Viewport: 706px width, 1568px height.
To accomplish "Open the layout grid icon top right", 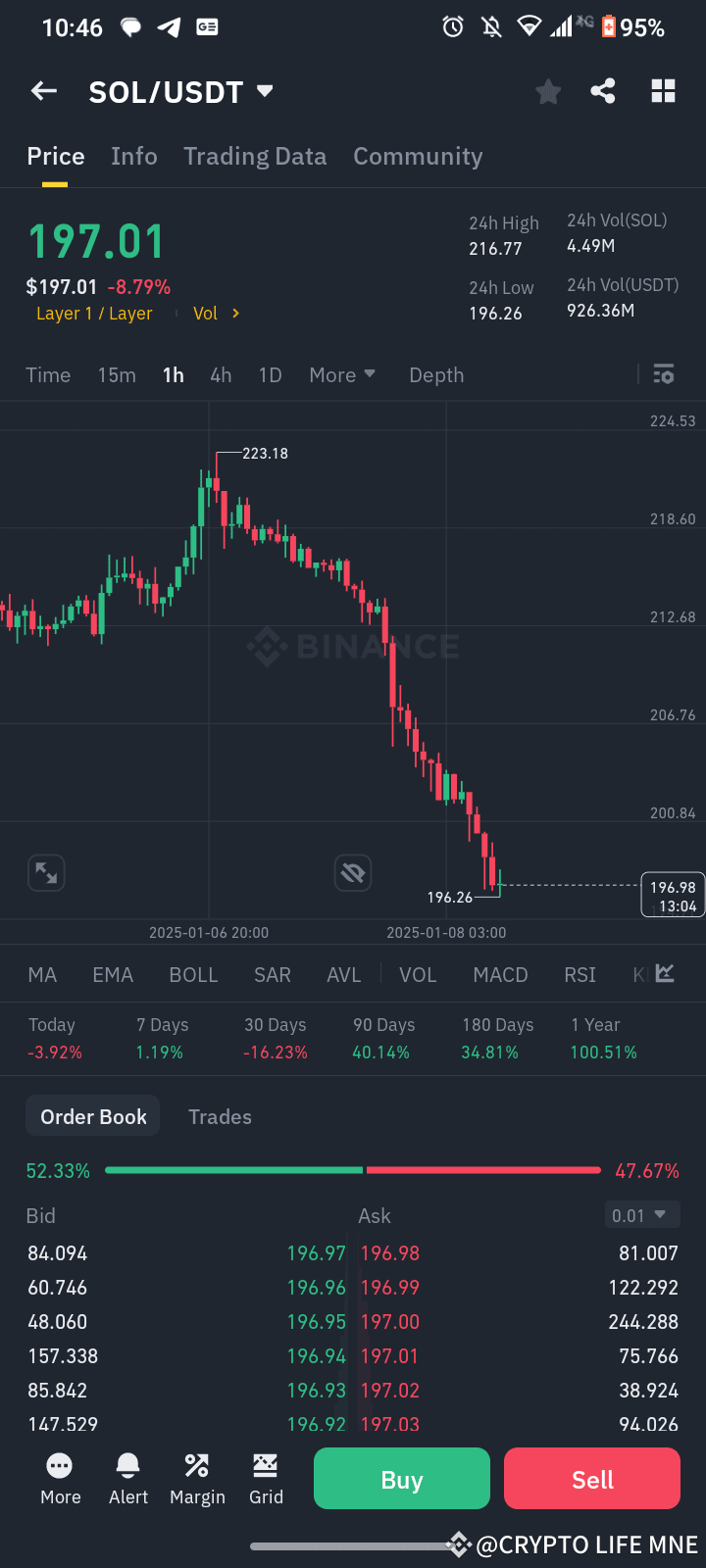I will (x=663, y=90).
